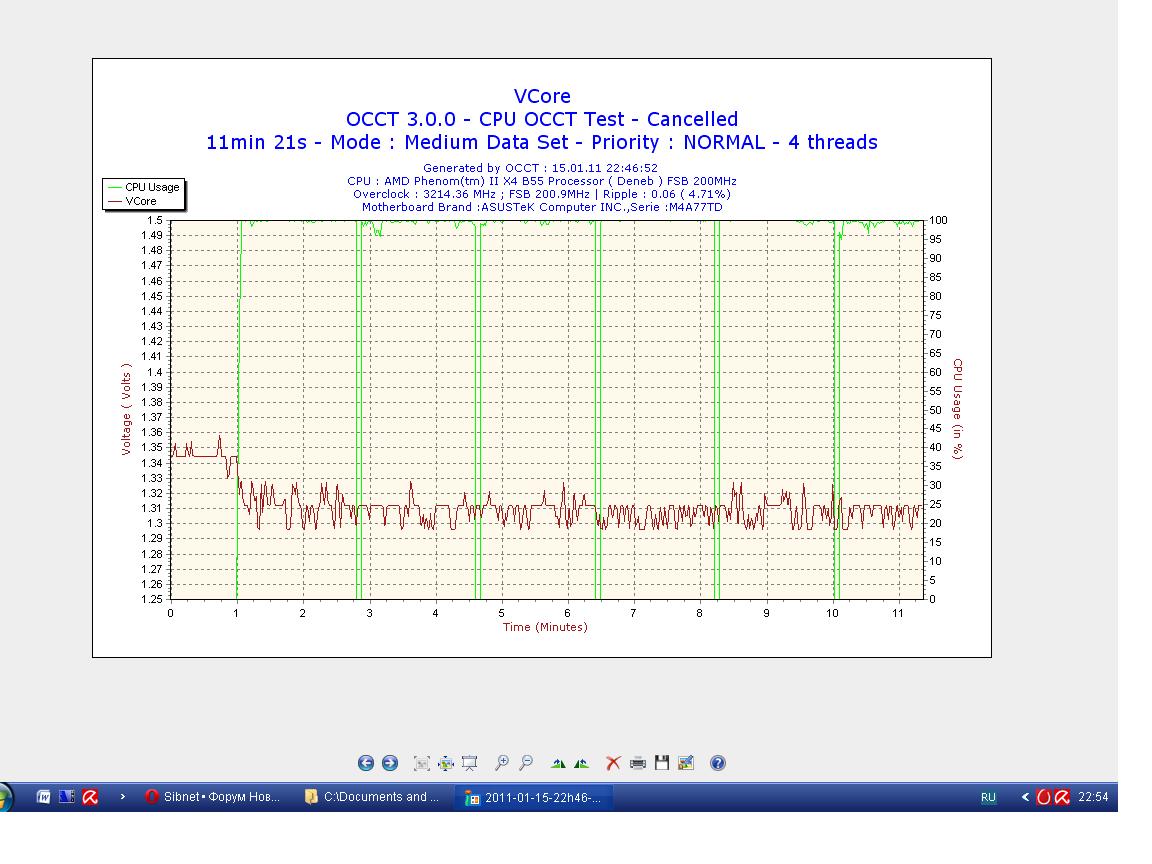This screenshot has height=864, width=1152.
Task: Select the 2011-01-15-22h46 taskbar button
Action: click(x=534, y=797)
